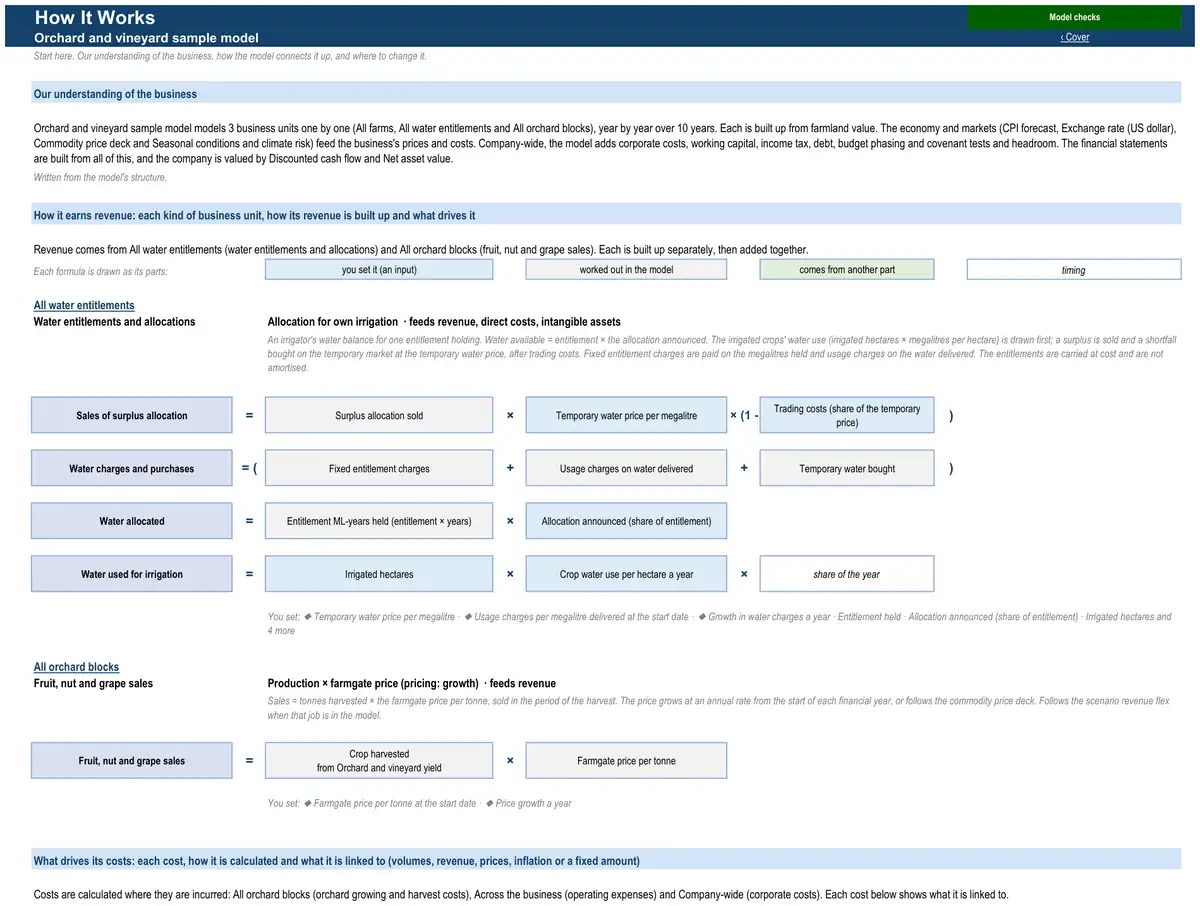The height and width of the screenshot is (906, 1200).
Task: Click the Farmgate price per tonne box
Action: (626, 761)
